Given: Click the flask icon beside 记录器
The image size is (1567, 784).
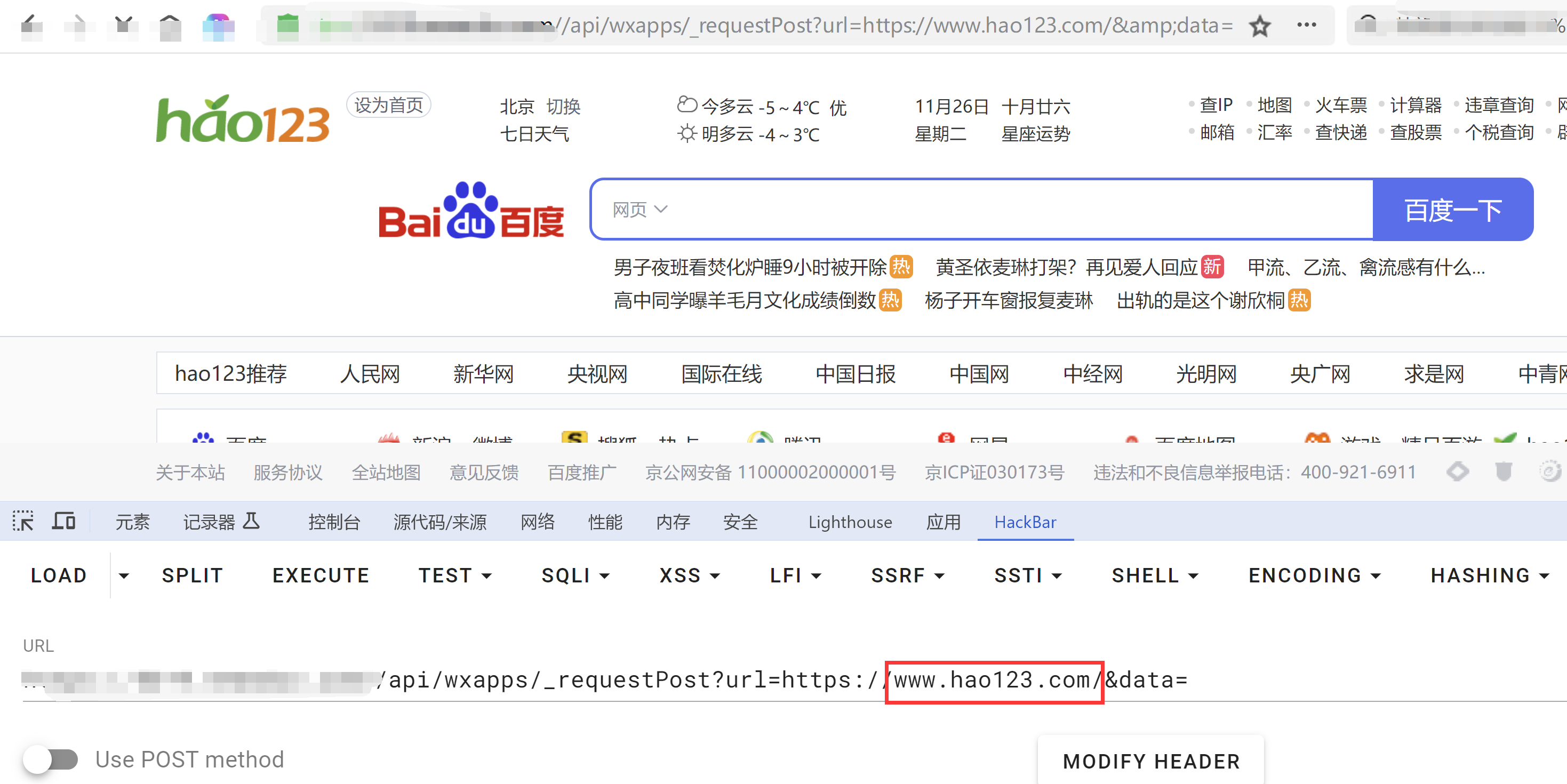Looking at the screenshot, I should [x=251, y=521].
